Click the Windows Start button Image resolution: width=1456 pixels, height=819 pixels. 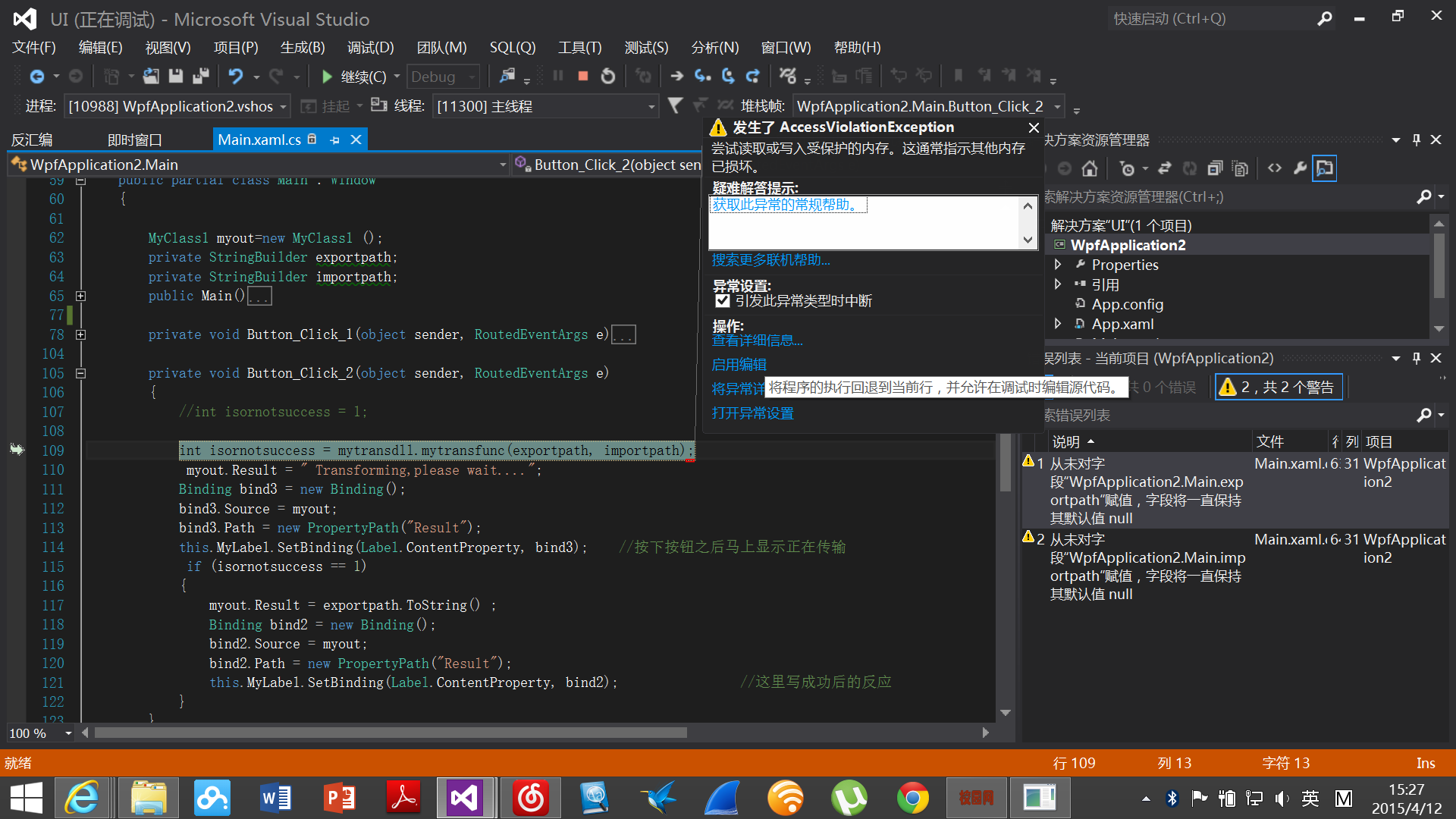(26, 798)
